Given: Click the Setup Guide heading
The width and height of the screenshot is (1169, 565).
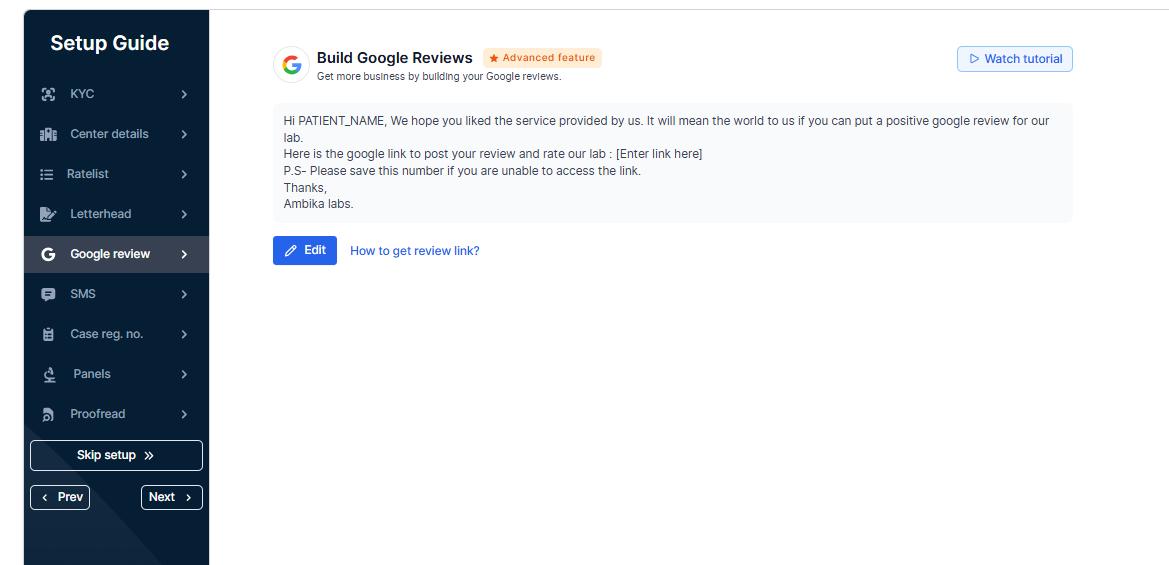Looking at the screenshot, I should (x=110, y=43).
